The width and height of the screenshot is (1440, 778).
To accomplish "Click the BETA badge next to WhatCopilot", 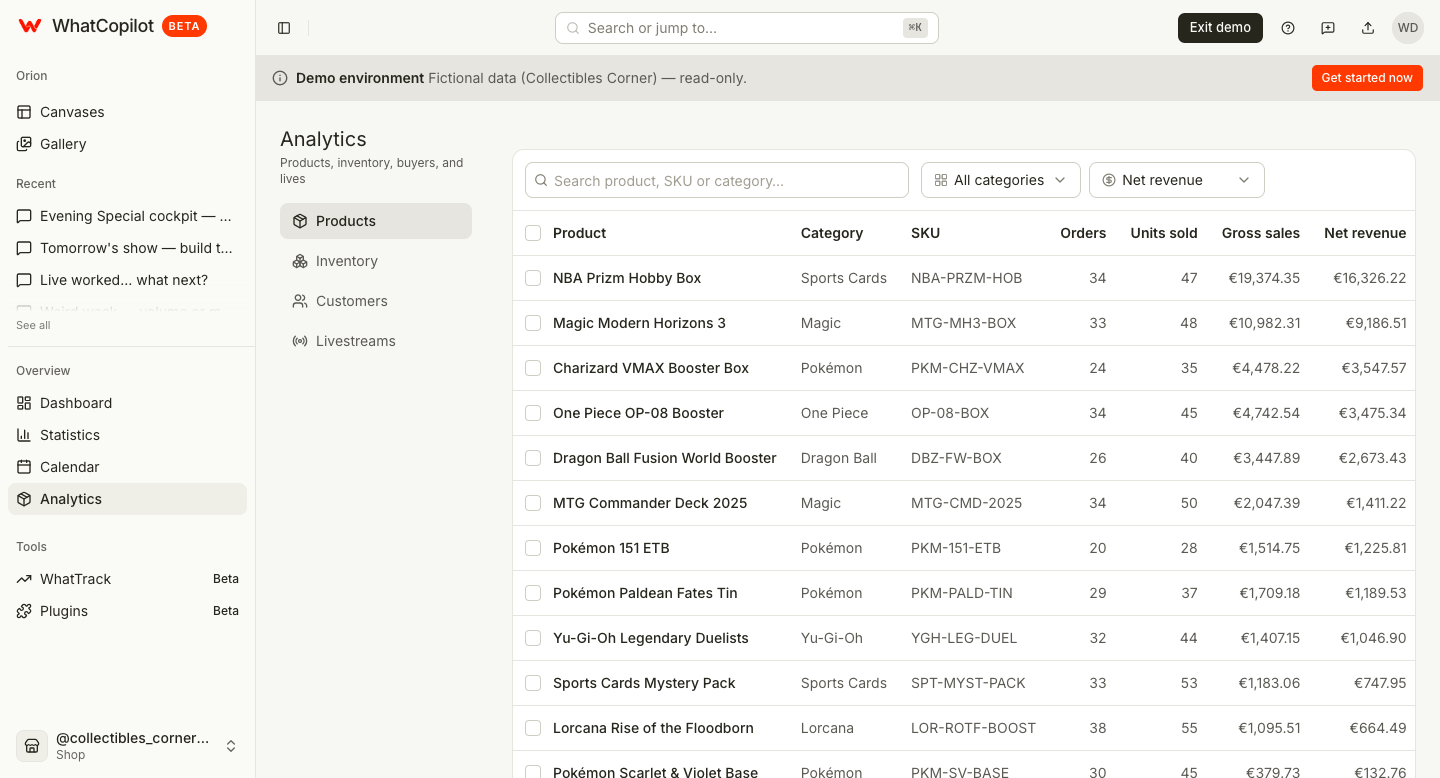I will 184,26.
